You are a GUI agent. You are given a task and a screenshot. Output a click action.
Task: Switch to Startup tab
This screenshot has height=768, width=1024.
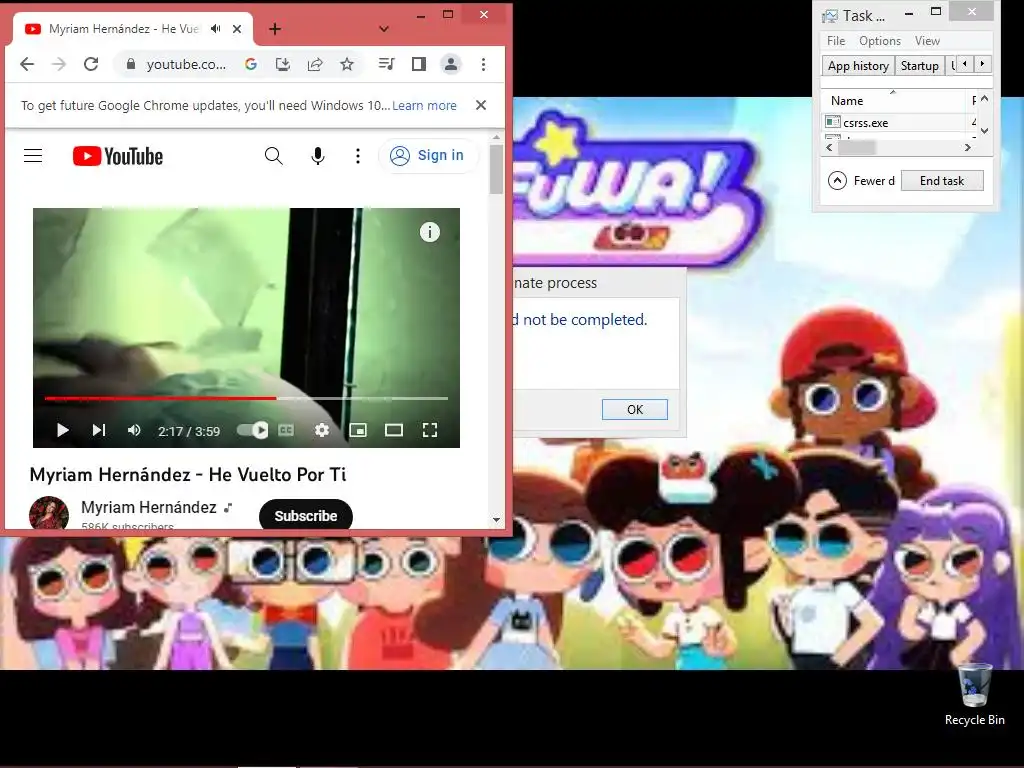coord(920,65)
